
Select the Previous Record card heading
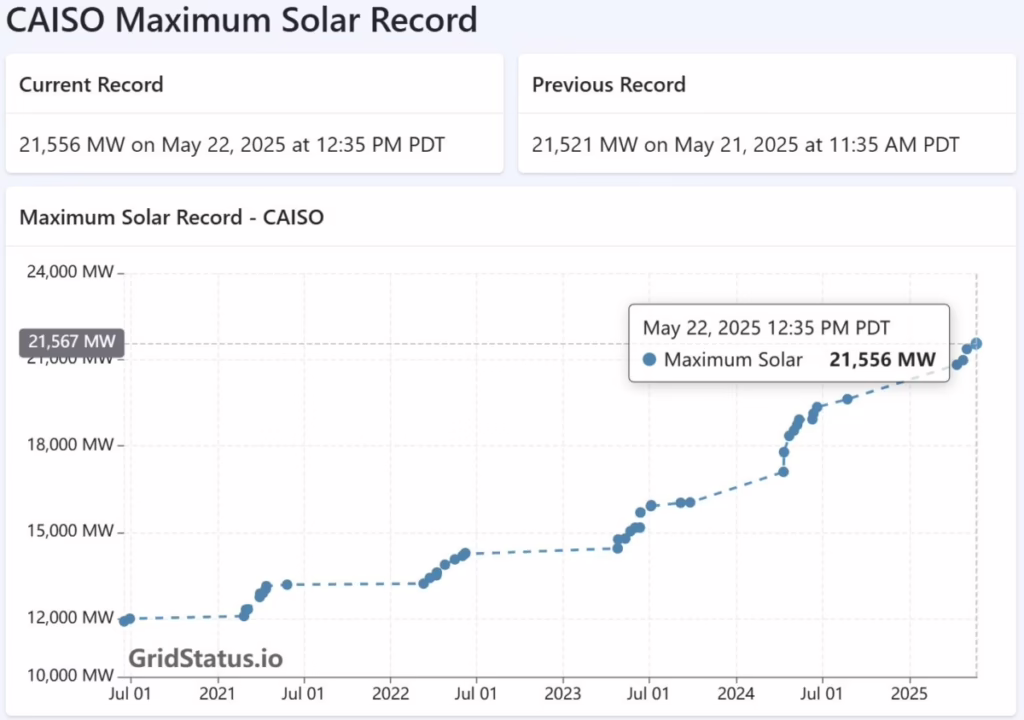pos(608,85)
